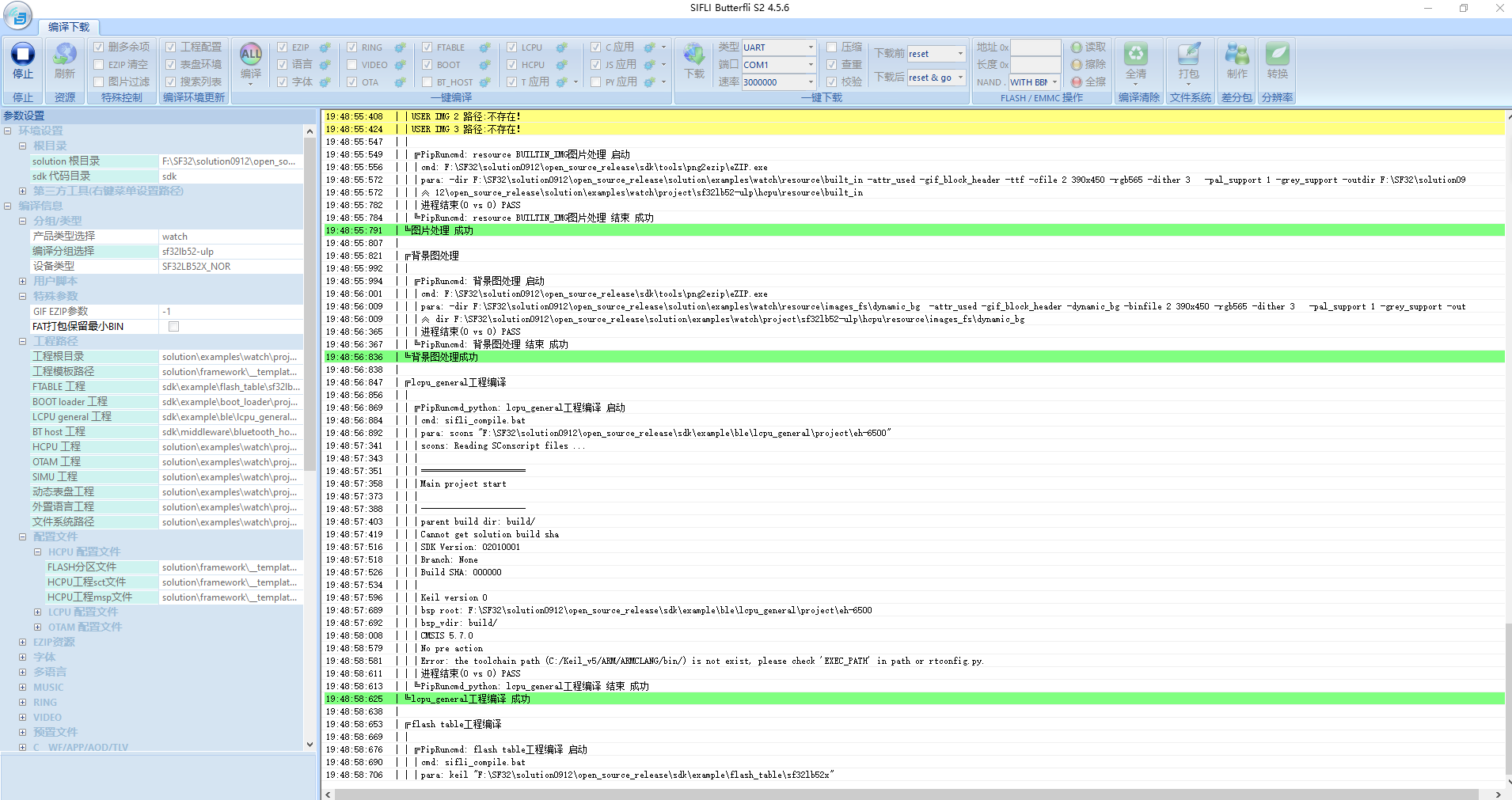Click the 停止 (Stop) button icon
The image size is (1512, 800).
tap(22, 55)
